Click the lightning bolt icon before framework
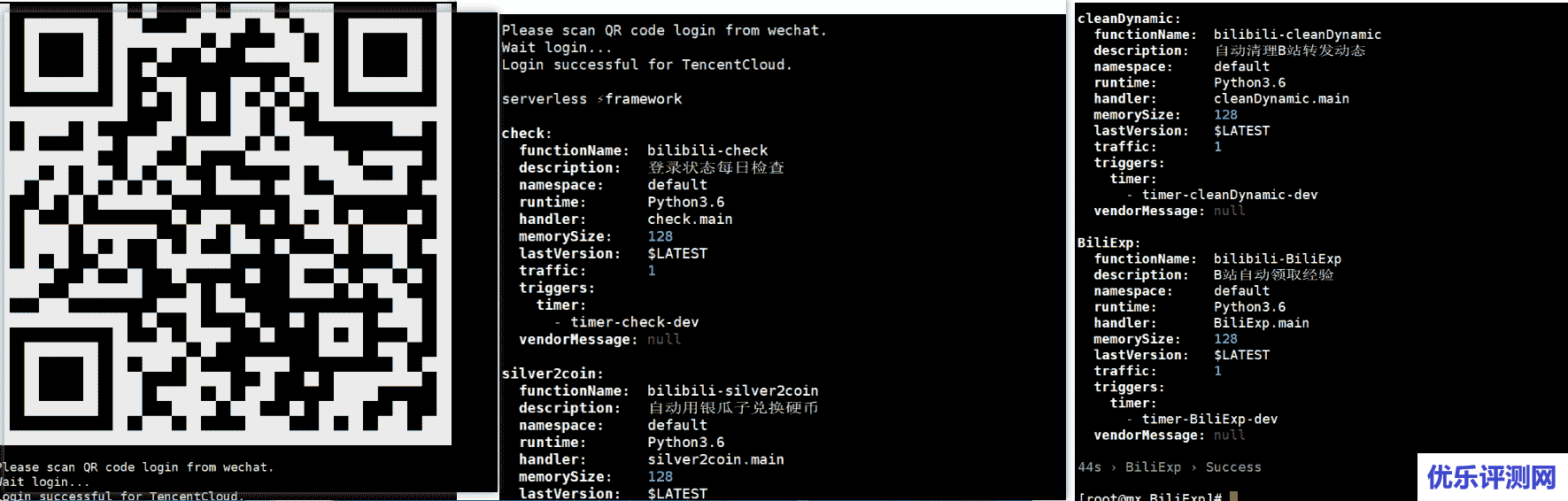This screenshot has height=501, width=1568. tap(599, 99)
